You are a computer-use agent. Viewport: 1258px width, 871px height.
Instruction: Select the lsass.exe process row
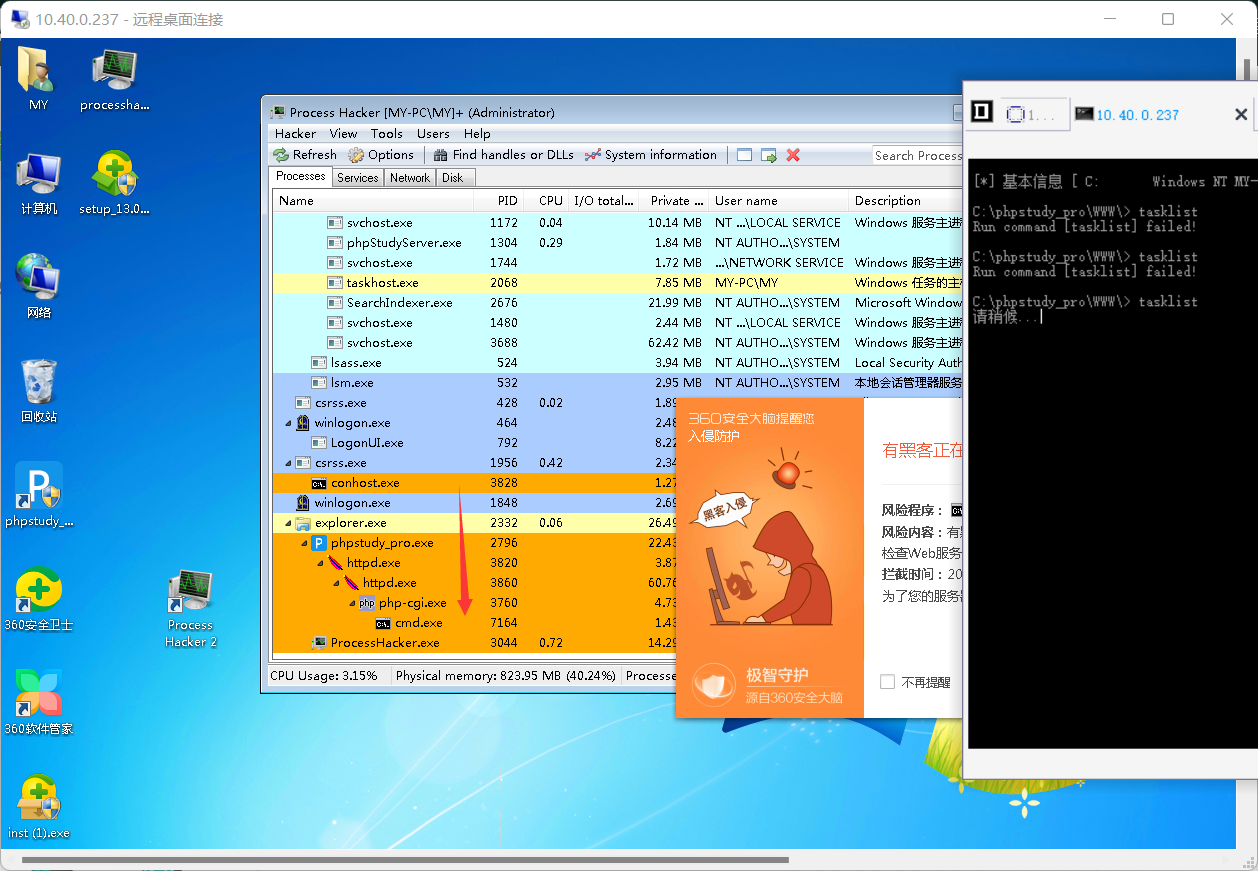tap(618, 363)
